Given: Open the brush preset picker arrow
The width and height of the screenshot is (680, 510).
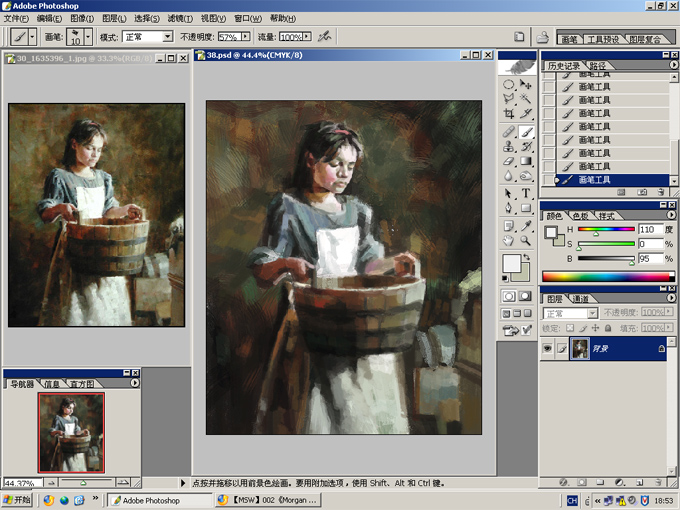Looking at the screenshot, I should point(88,37).
